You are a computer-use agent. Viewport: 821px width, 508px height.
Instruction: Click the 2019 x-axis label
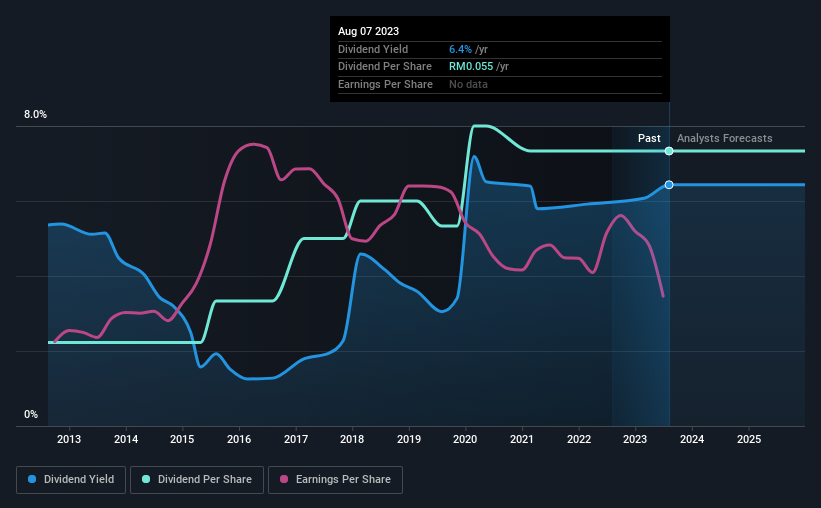pyautogui.click(x=409, y=439)
